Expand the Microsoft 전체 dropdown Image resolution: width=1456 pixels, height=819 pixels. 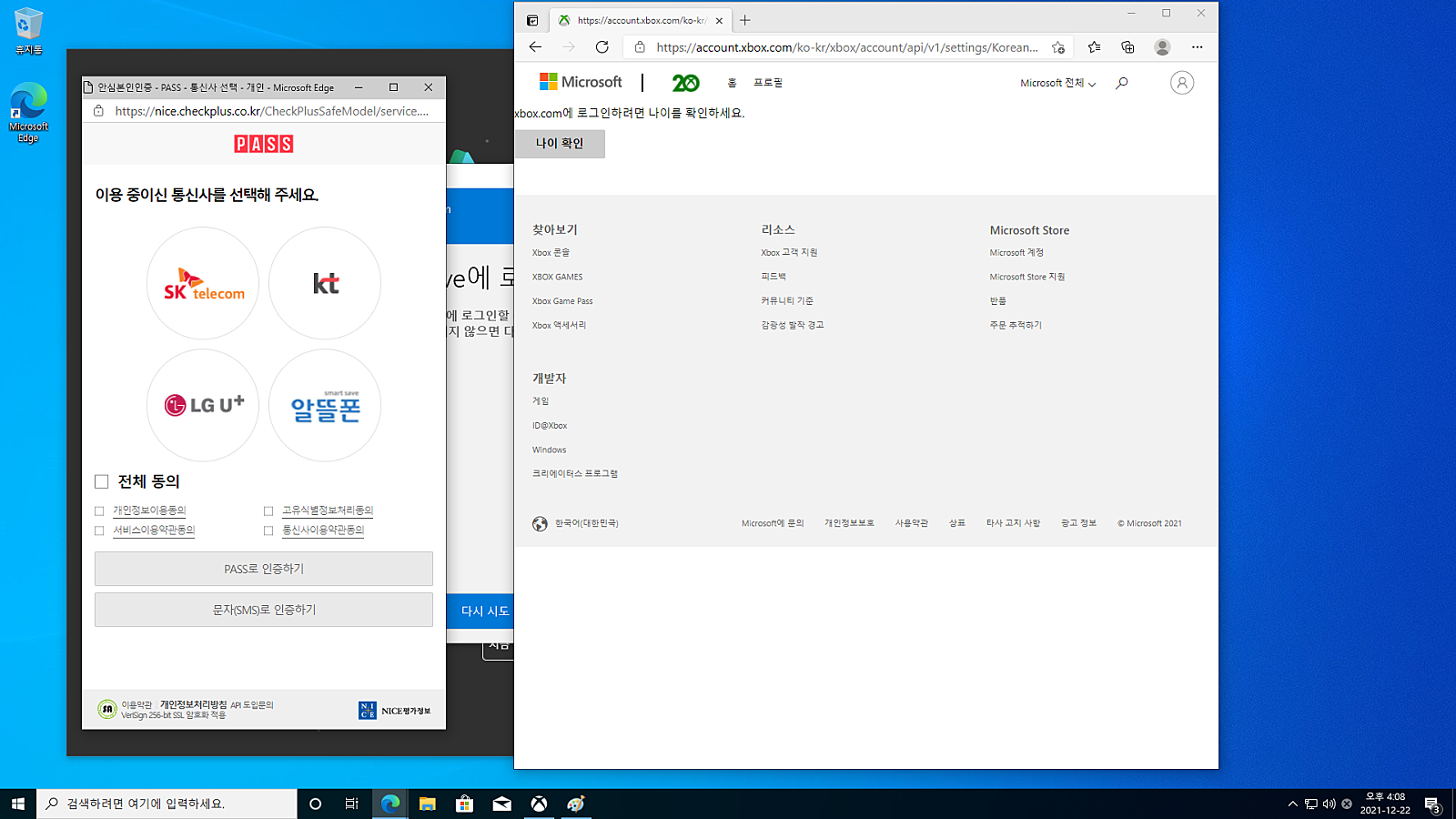1057,83
